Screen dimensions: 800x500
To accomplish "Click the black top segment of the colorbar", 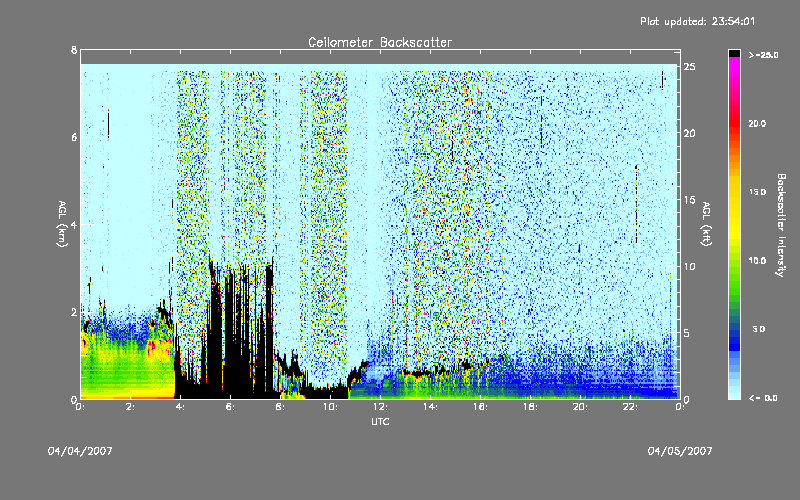I will tap(734, 54).
